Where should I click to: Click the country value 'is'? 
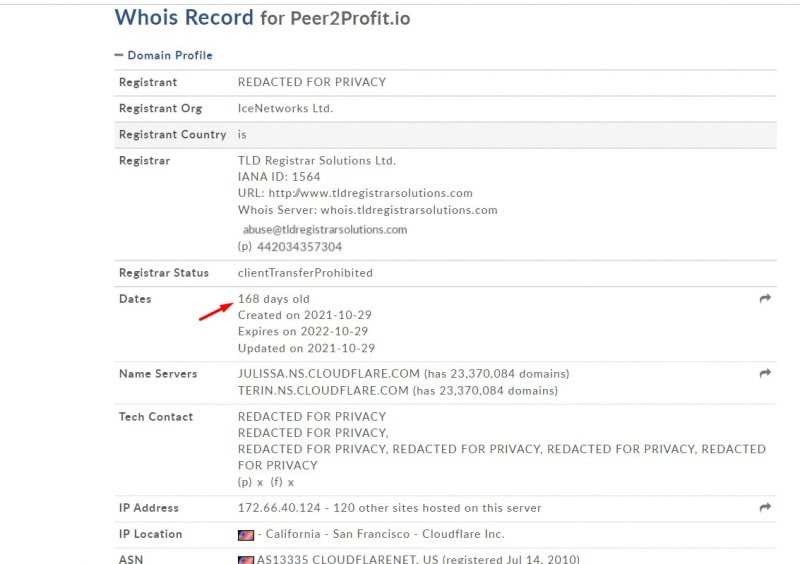(242, 135)
